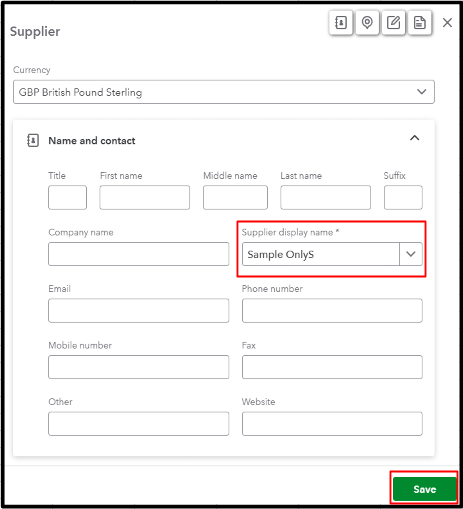This screenshot has width=463, height=509.
Task: Select the Suffix field
Action: [x=403, y=197]
